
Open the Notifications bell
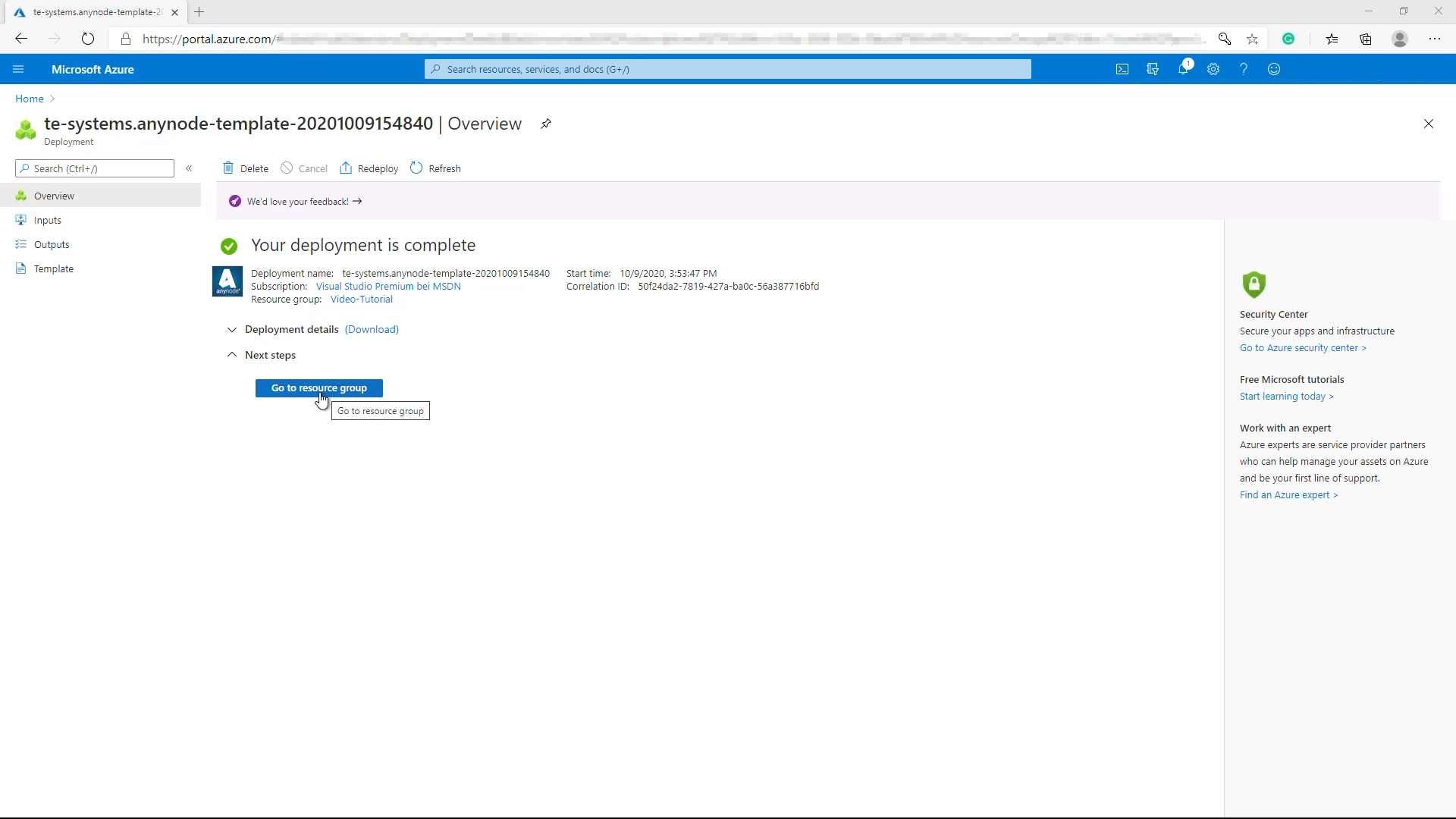(x=1183, y=69)
